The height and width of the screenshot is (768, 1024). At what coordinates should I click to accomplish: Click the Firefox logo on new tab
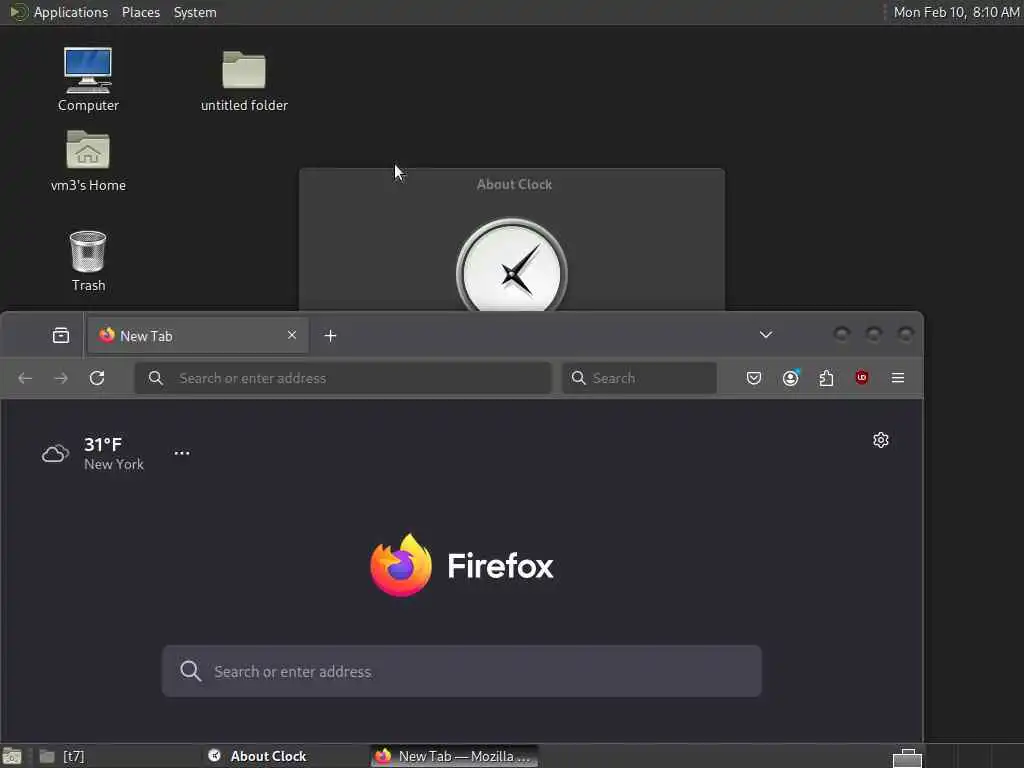coord(400,566)
